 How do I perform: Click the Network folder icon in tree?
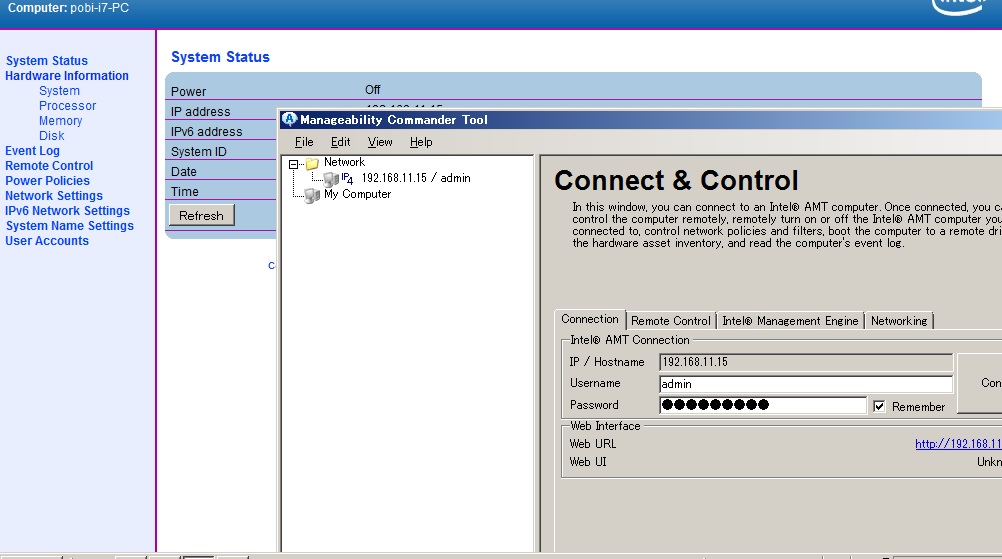coord(312,164)
